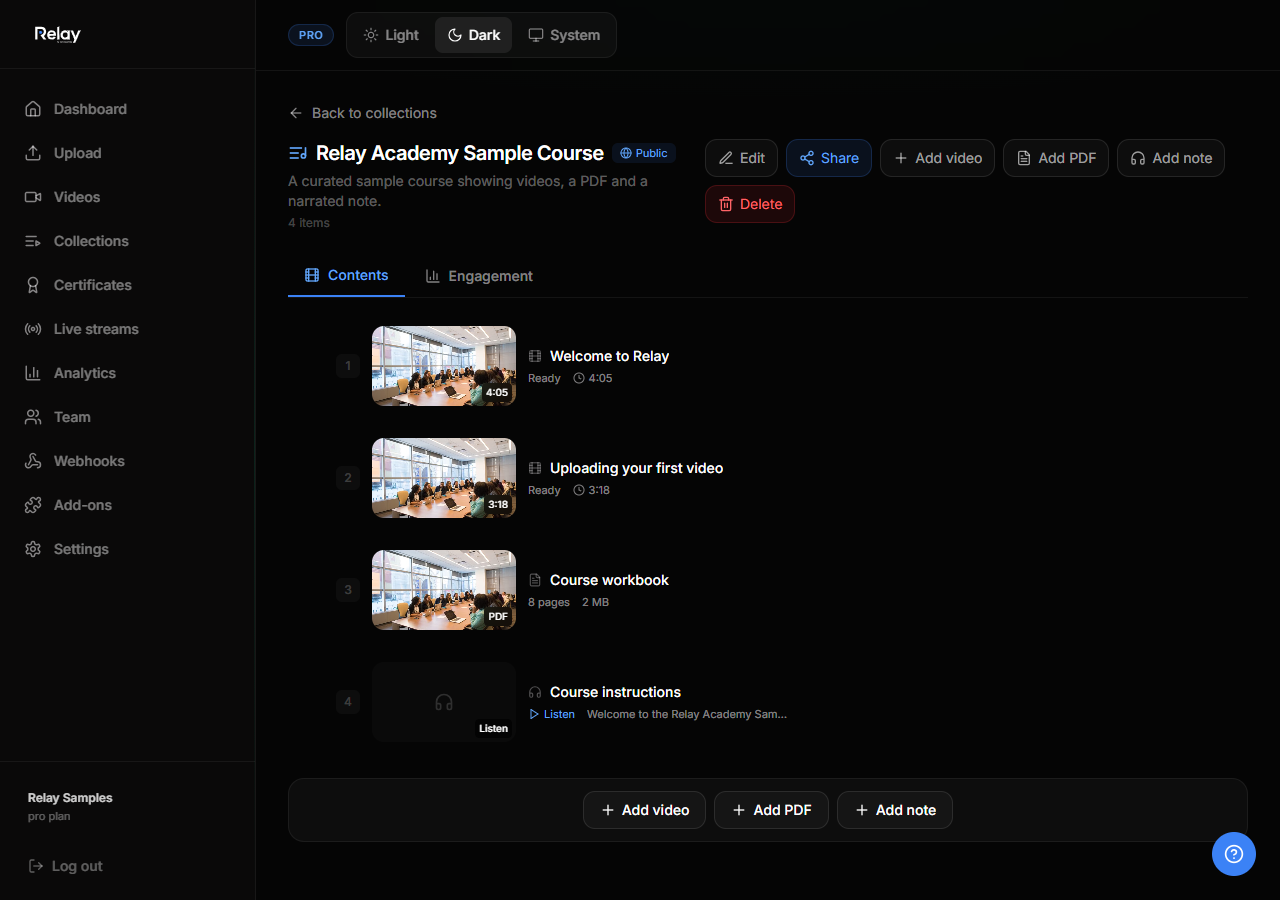Viewport: 1280px width, 900px height.
Task: Click Add note in bottom bar
Action: coord(895,810)
